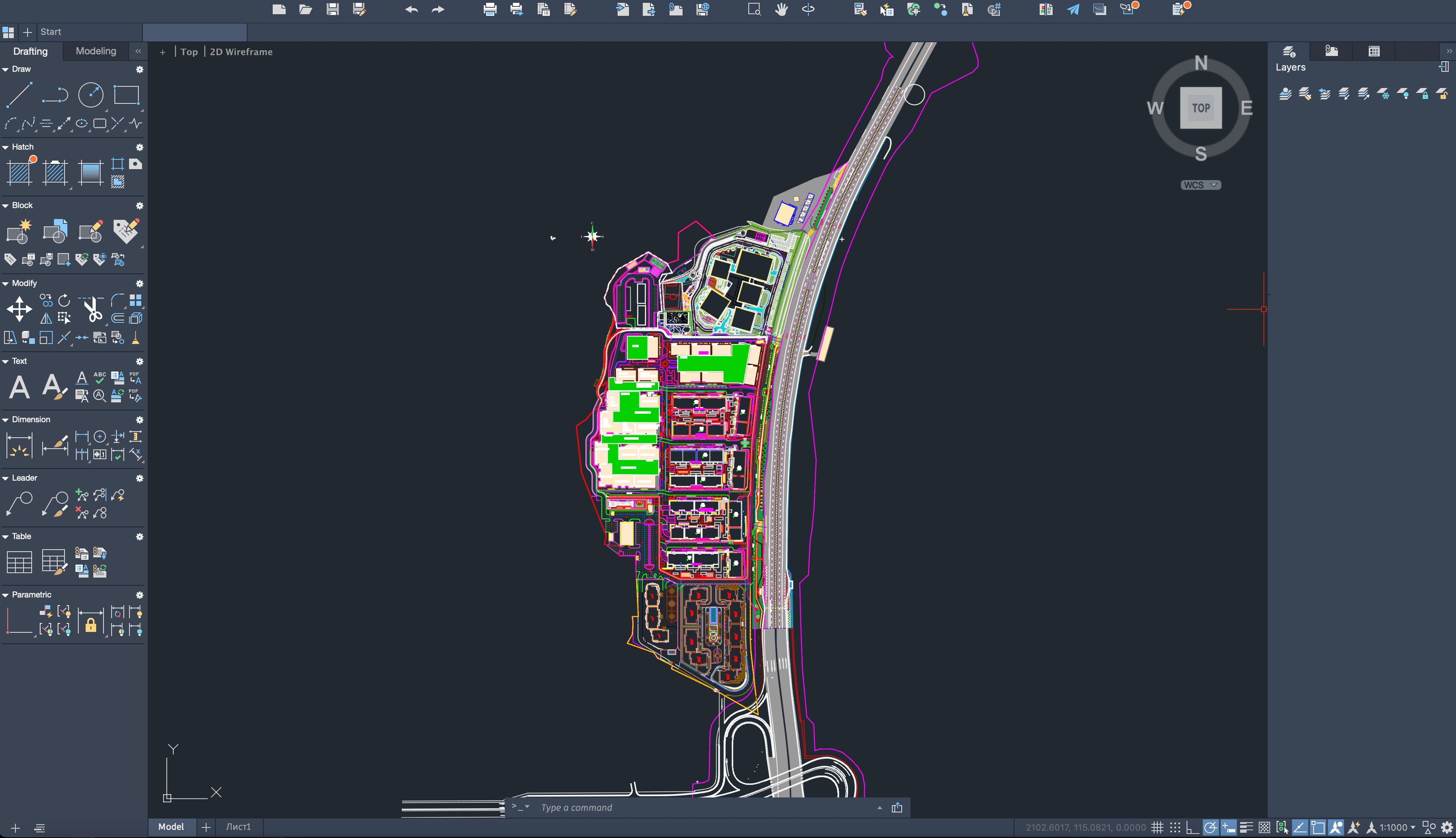Image resolution: width=1456 pixels, height=838 pixels.
Task: Click the Redo arrow in top toolbar
Action: 438,9
